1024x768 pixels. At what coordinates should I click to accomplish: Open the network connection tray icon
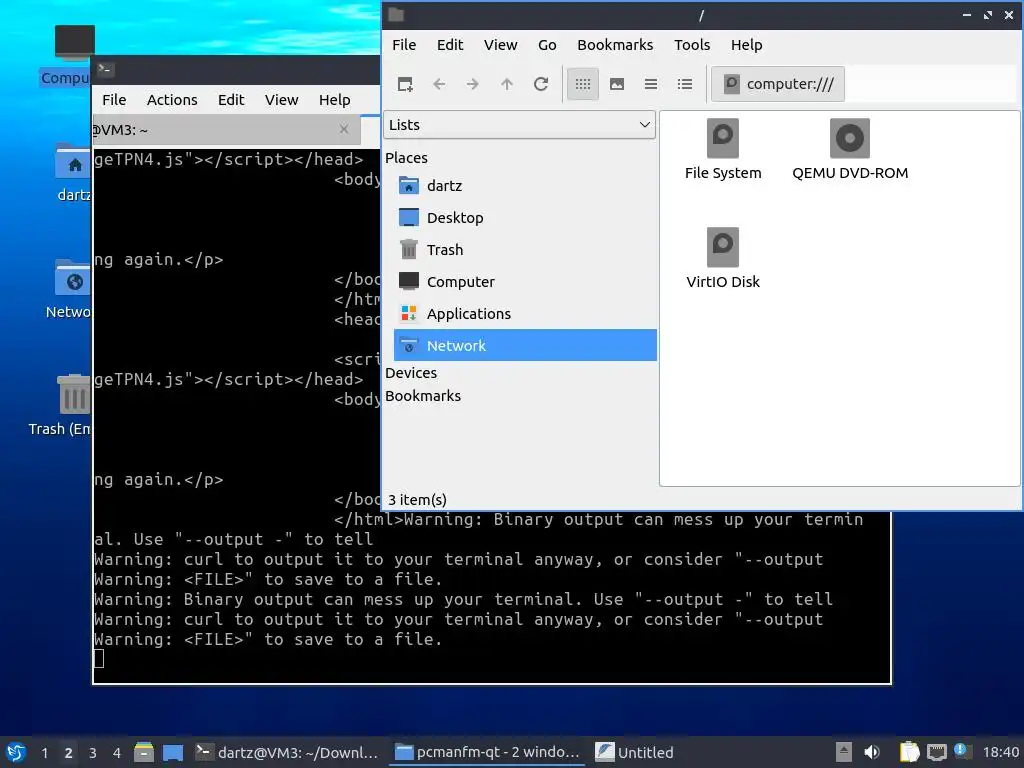pyautogui.click(x=936, y=752)
